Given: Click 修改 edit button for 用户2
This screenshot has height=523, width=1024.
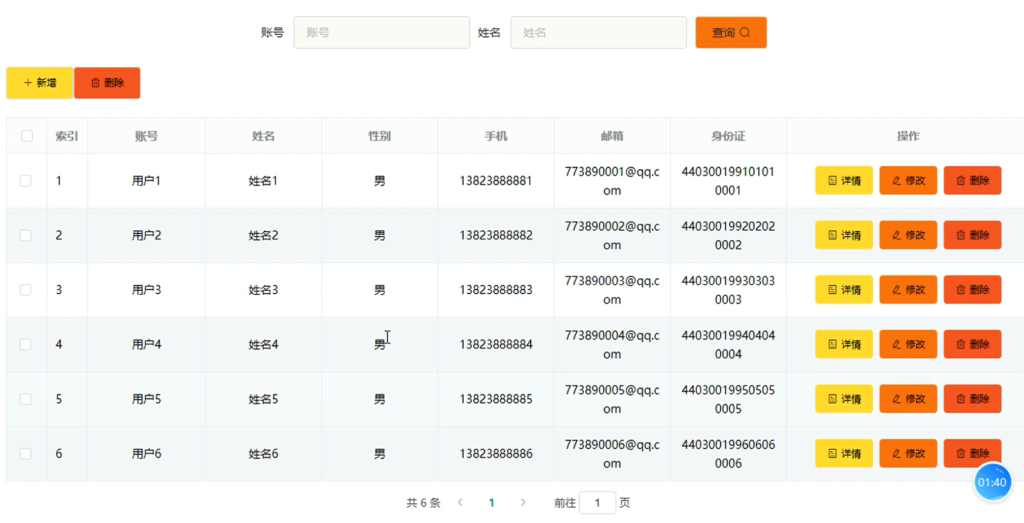Looking at the screenshot, I should tap(908, 235).
